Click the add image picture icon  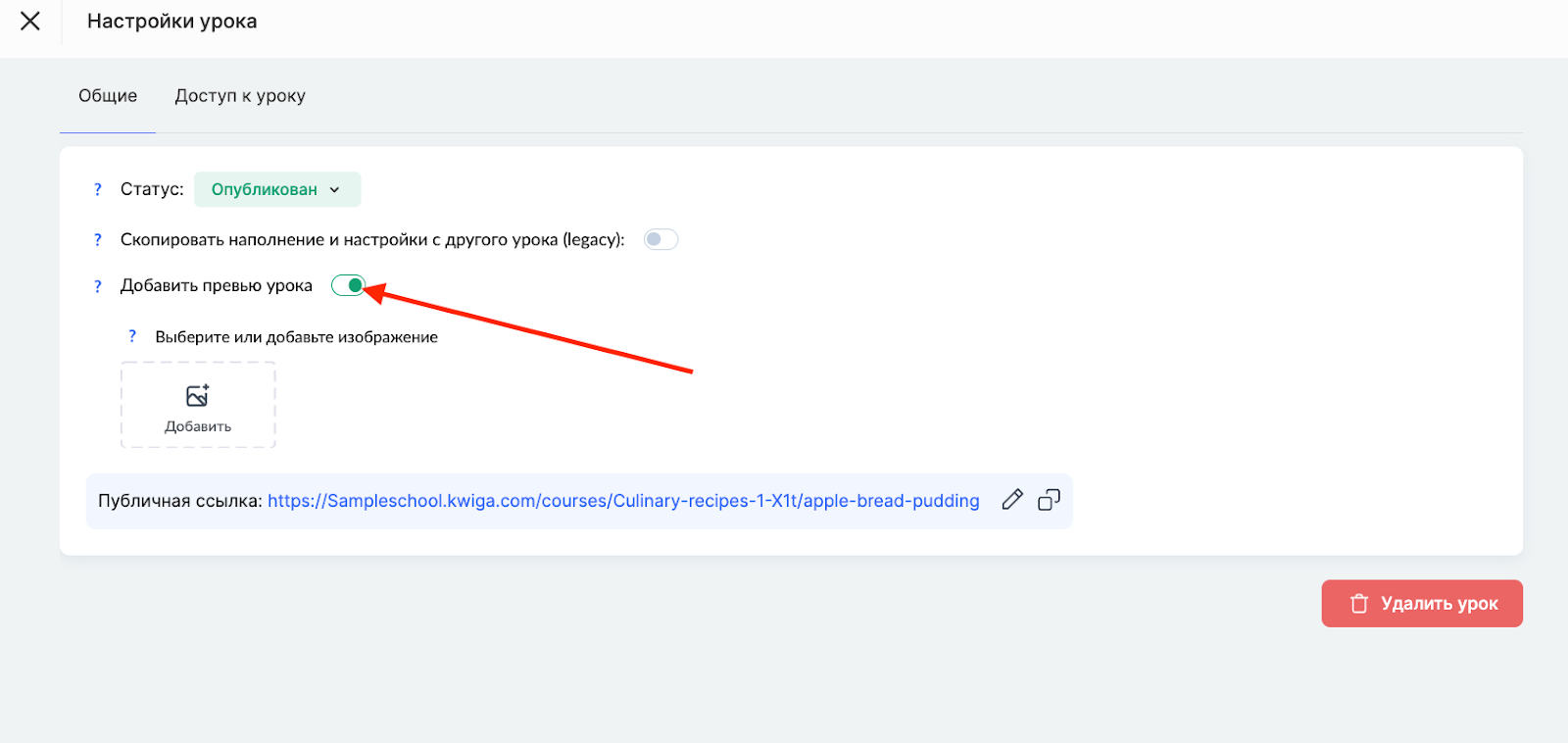[x=198, y=395]
